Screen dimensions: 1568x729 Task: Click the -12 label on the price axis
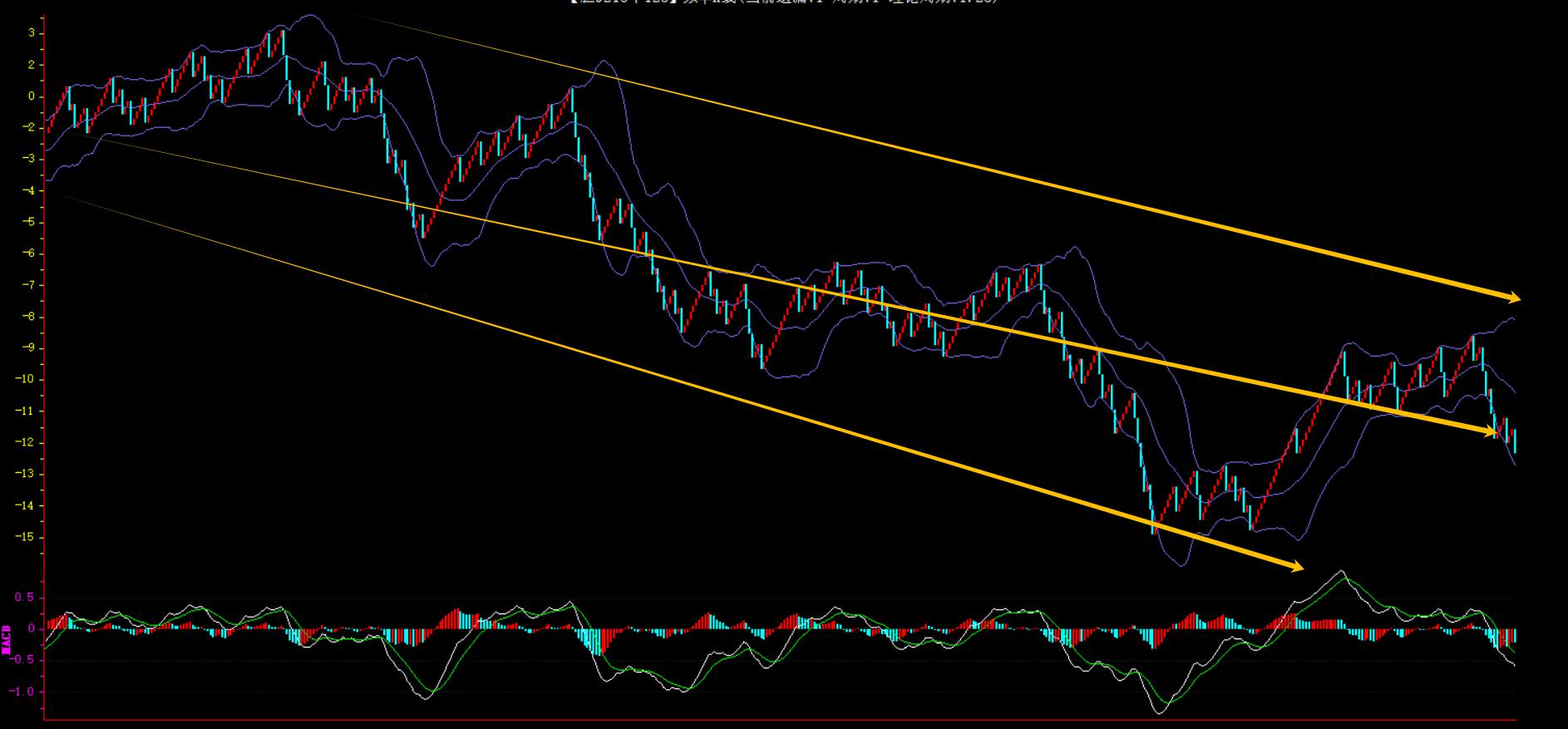click(27, 442)
